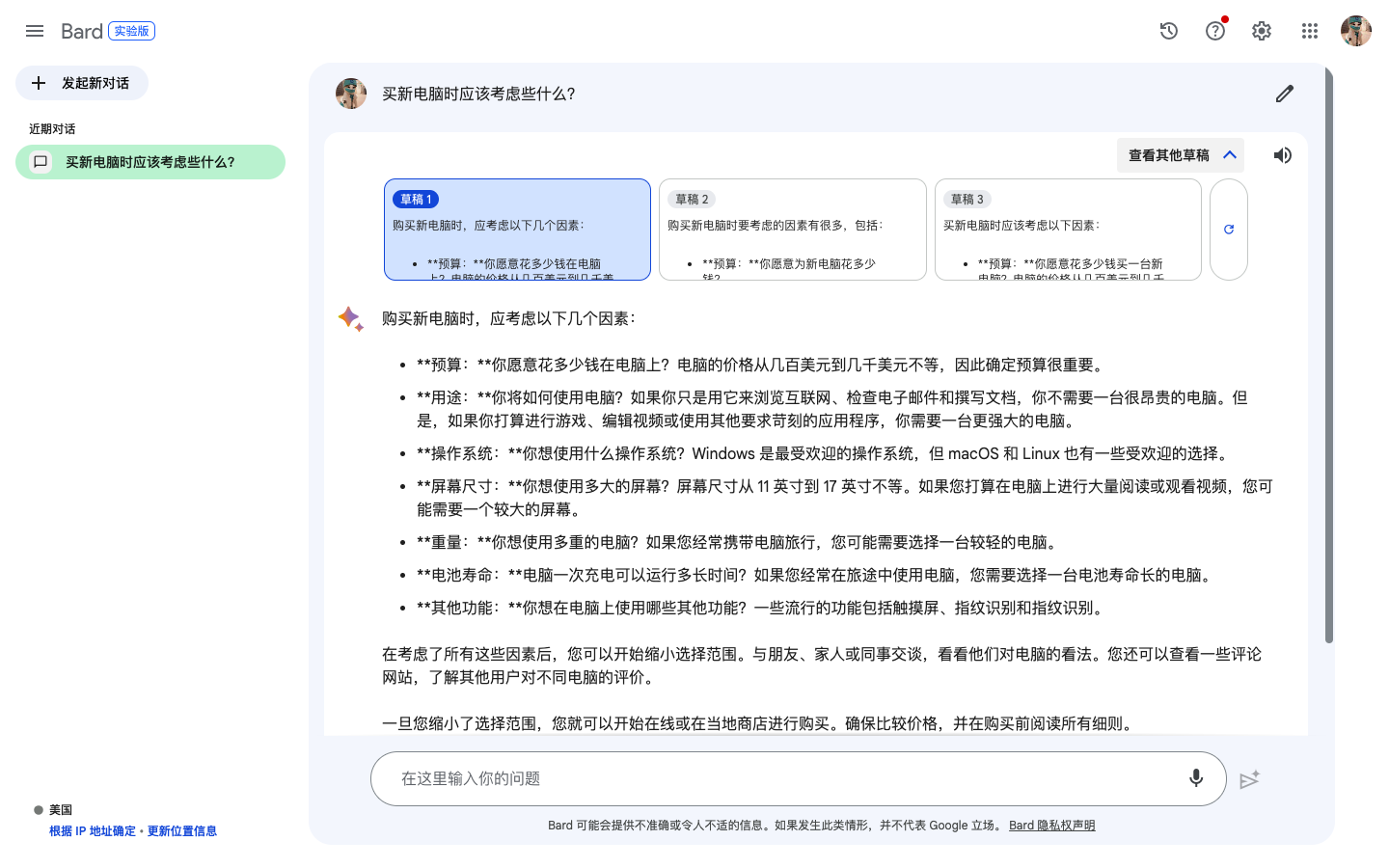
Task: Toggle read-aloud with the speaker icon
Action: (1283, 154)
